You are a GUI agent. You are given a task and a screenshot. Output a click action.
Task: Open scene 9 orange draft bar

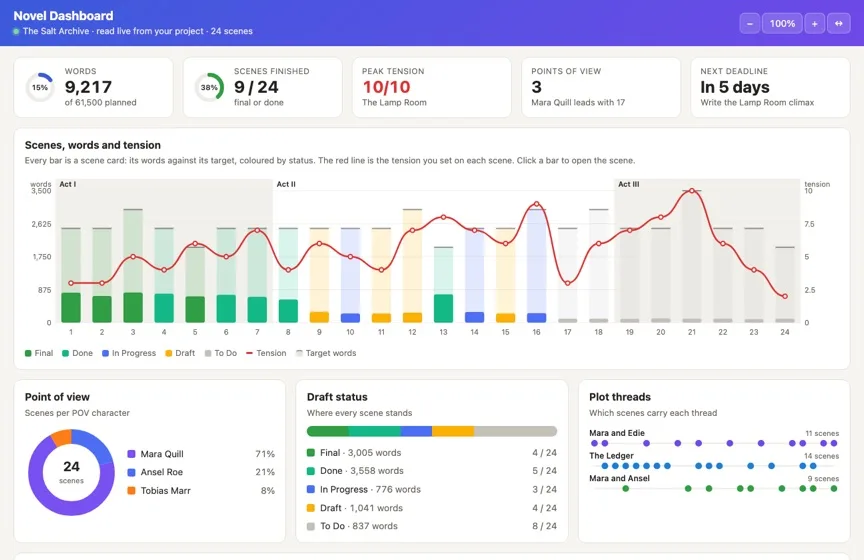[x=319, y=317]
